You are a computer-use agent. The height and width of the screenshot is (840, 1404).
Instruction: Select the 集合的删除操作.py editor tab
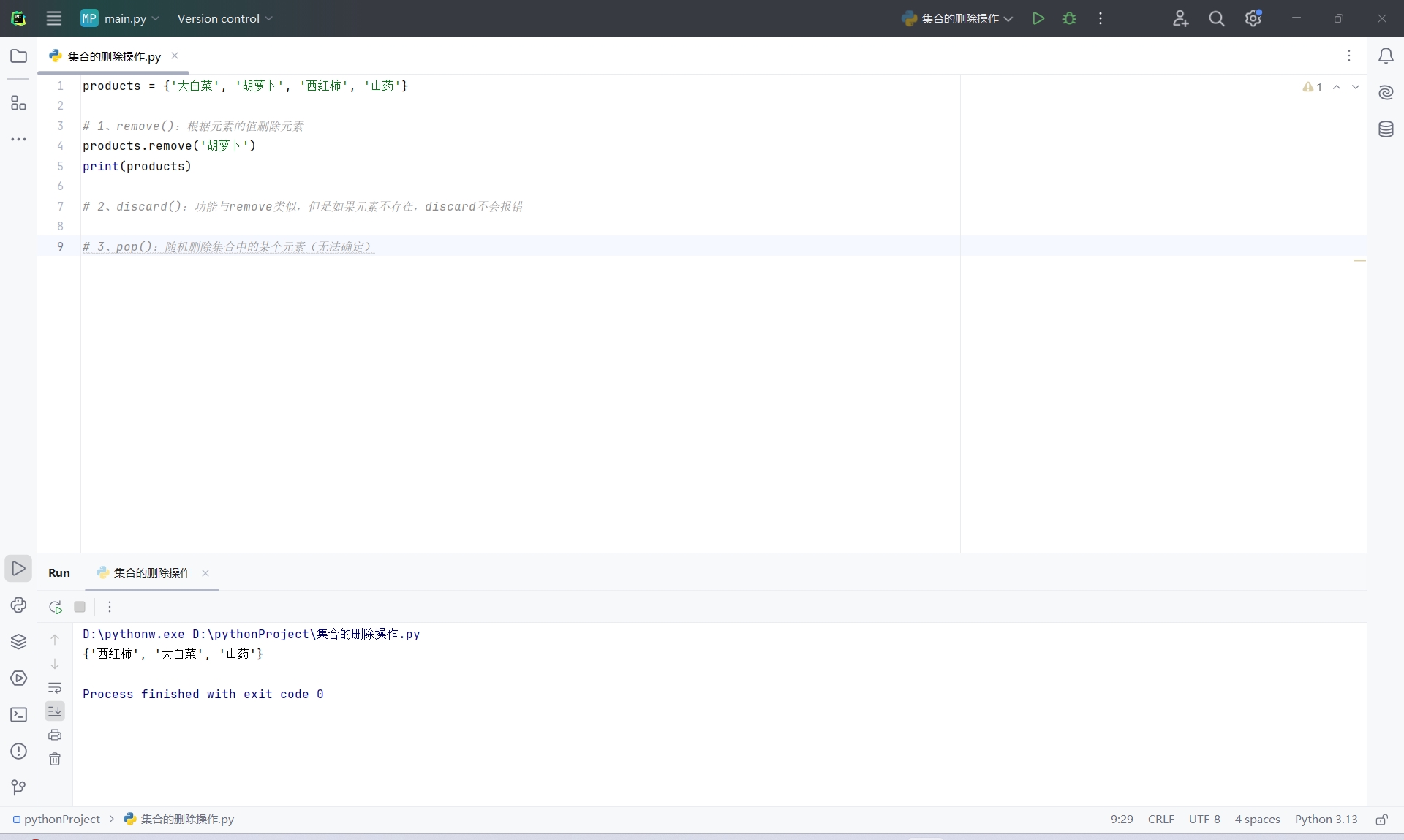click(x=113, y=56)
